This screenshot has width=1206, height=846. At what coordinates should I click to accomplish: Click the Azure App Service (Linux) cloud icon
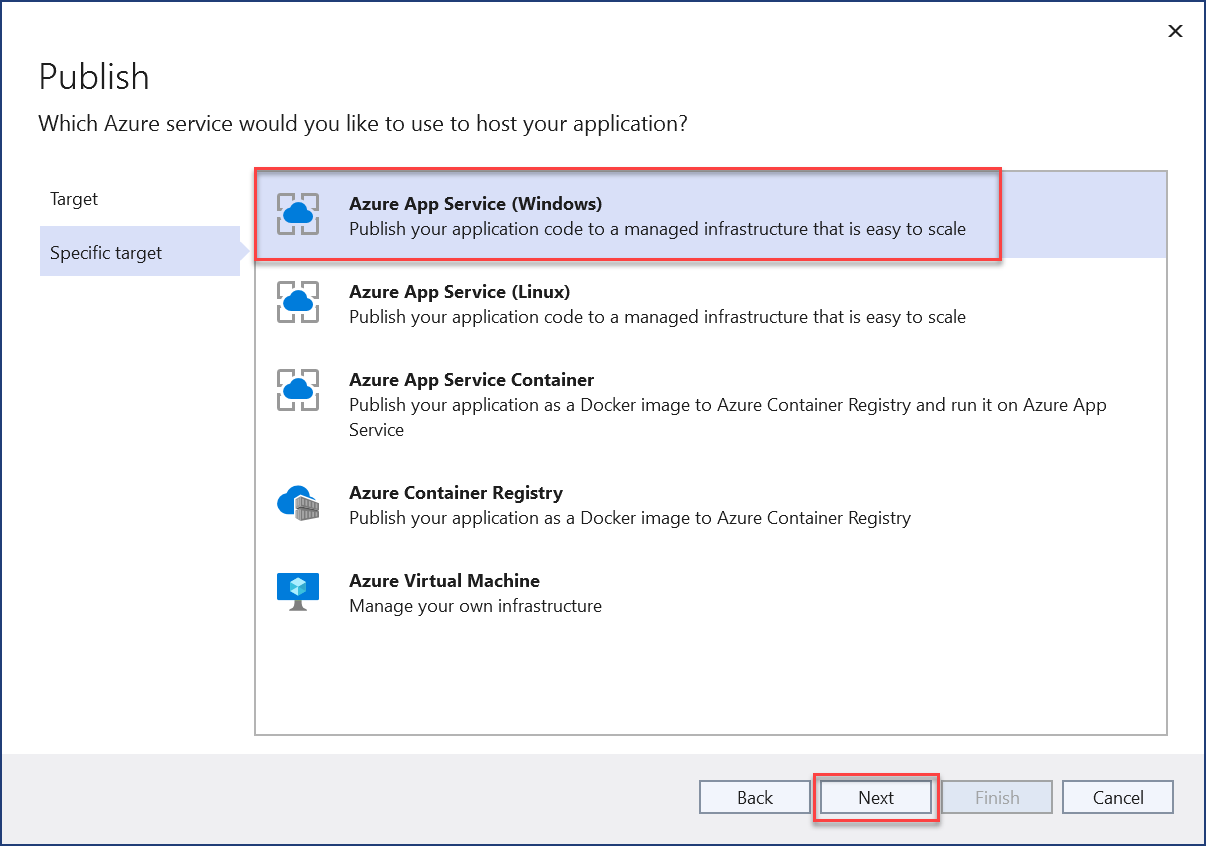(x=297, y=303)
